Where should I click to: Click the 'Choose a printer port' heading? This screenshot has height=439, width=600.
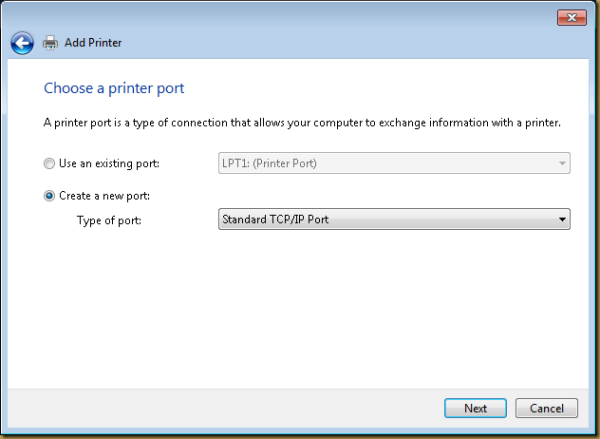point(113,89)
